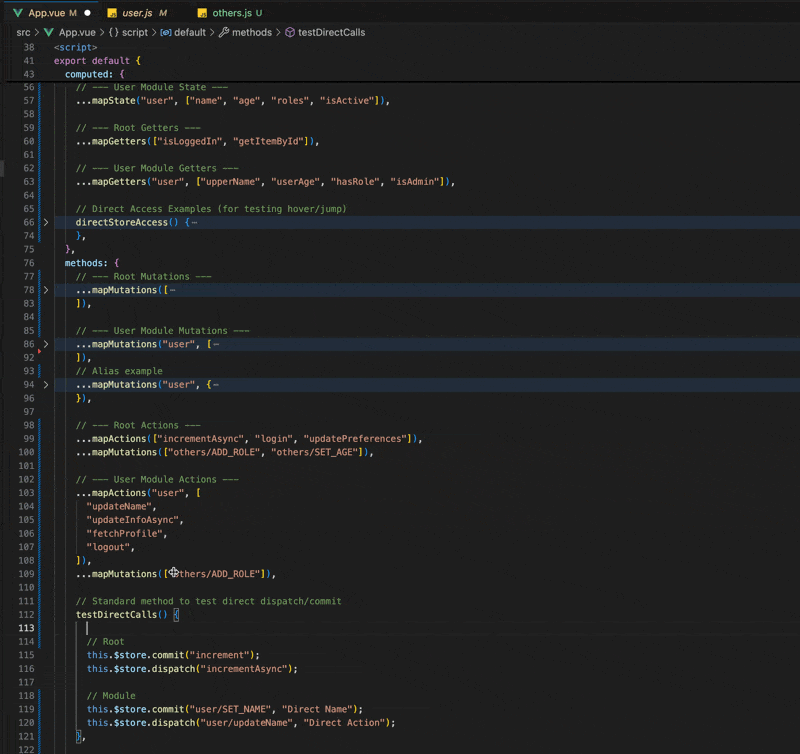Click "upperName" string on line 63
The image size is (800, 754).
[231, 182]
